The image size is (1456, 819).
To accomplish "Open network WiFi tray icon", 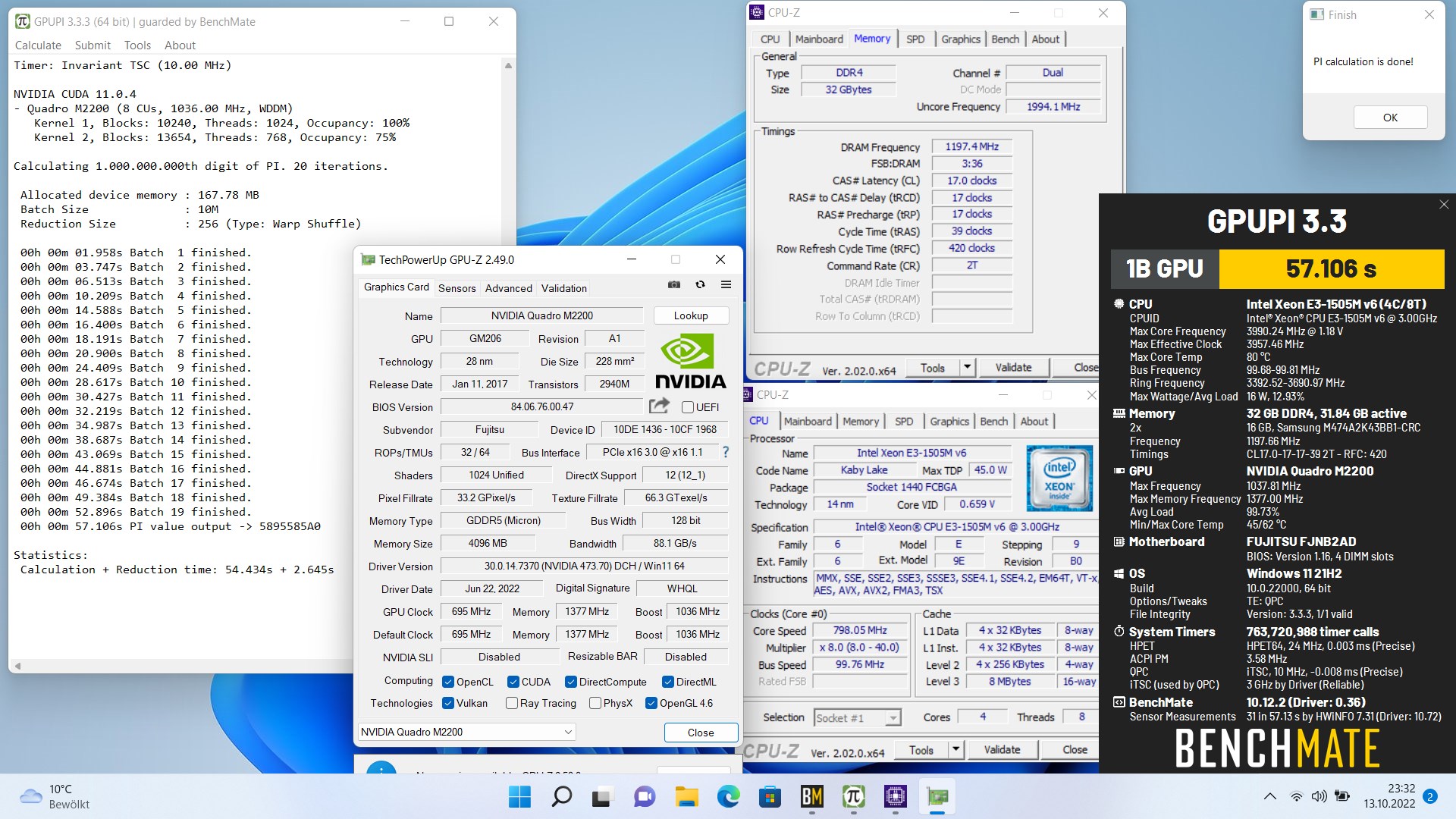I will [1296, 796].
